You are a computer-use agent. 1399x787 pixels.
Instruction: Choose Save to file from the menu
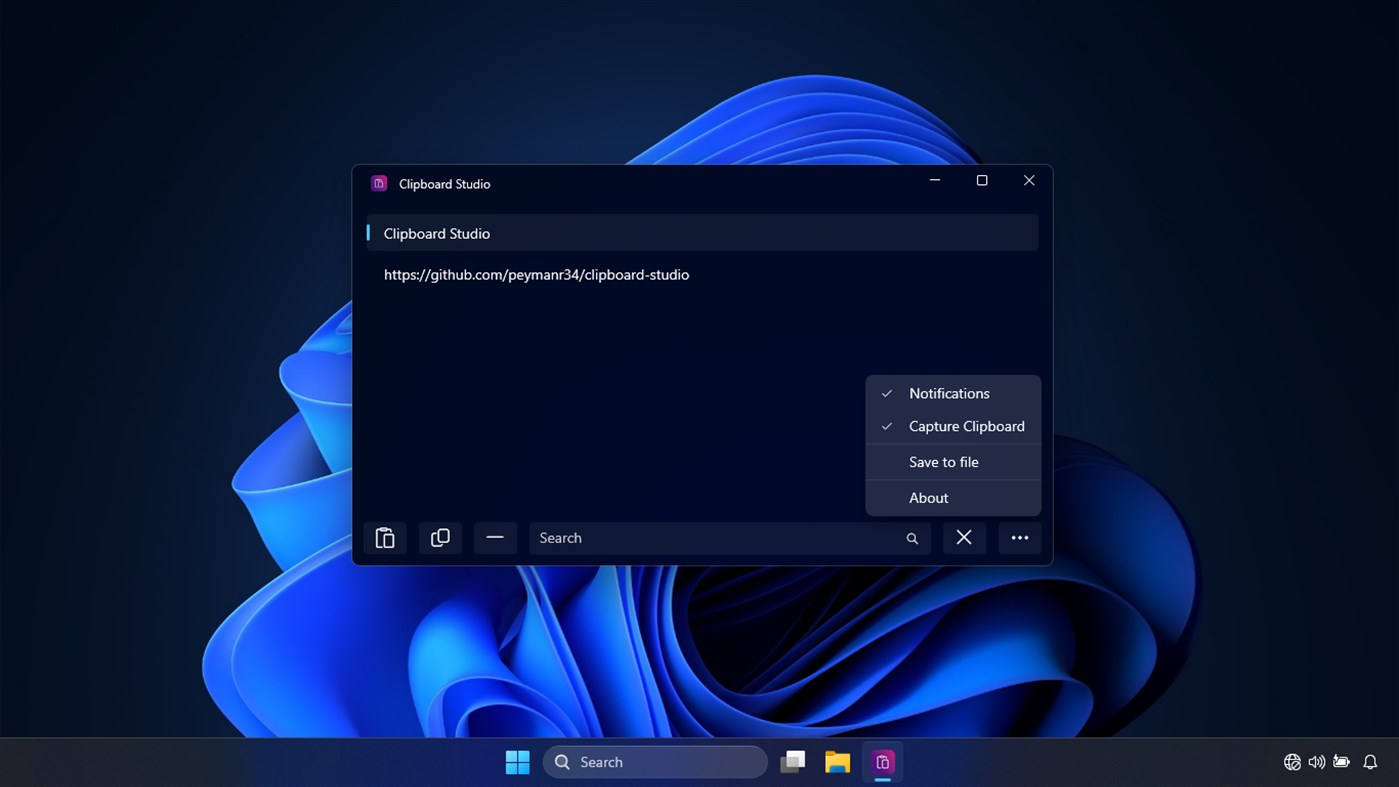[x=953, y=462]
